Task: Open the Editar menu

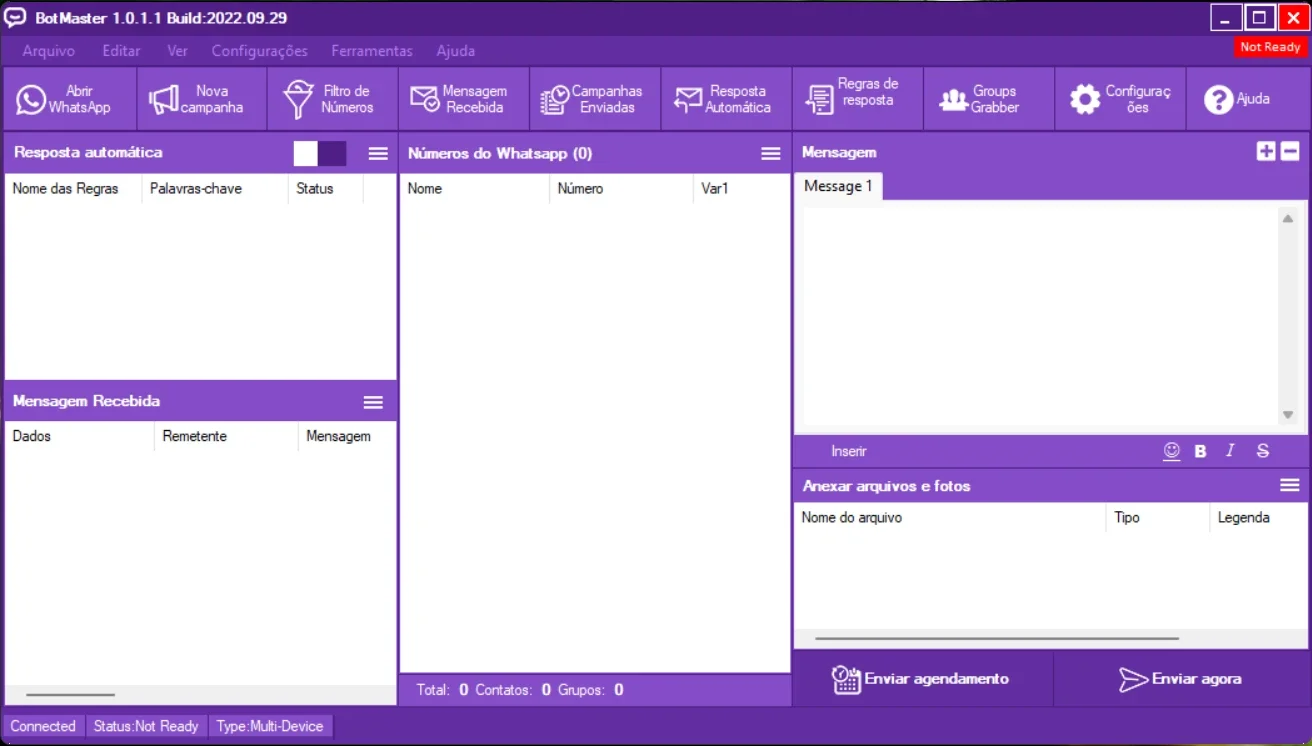Action: (121, 51)
